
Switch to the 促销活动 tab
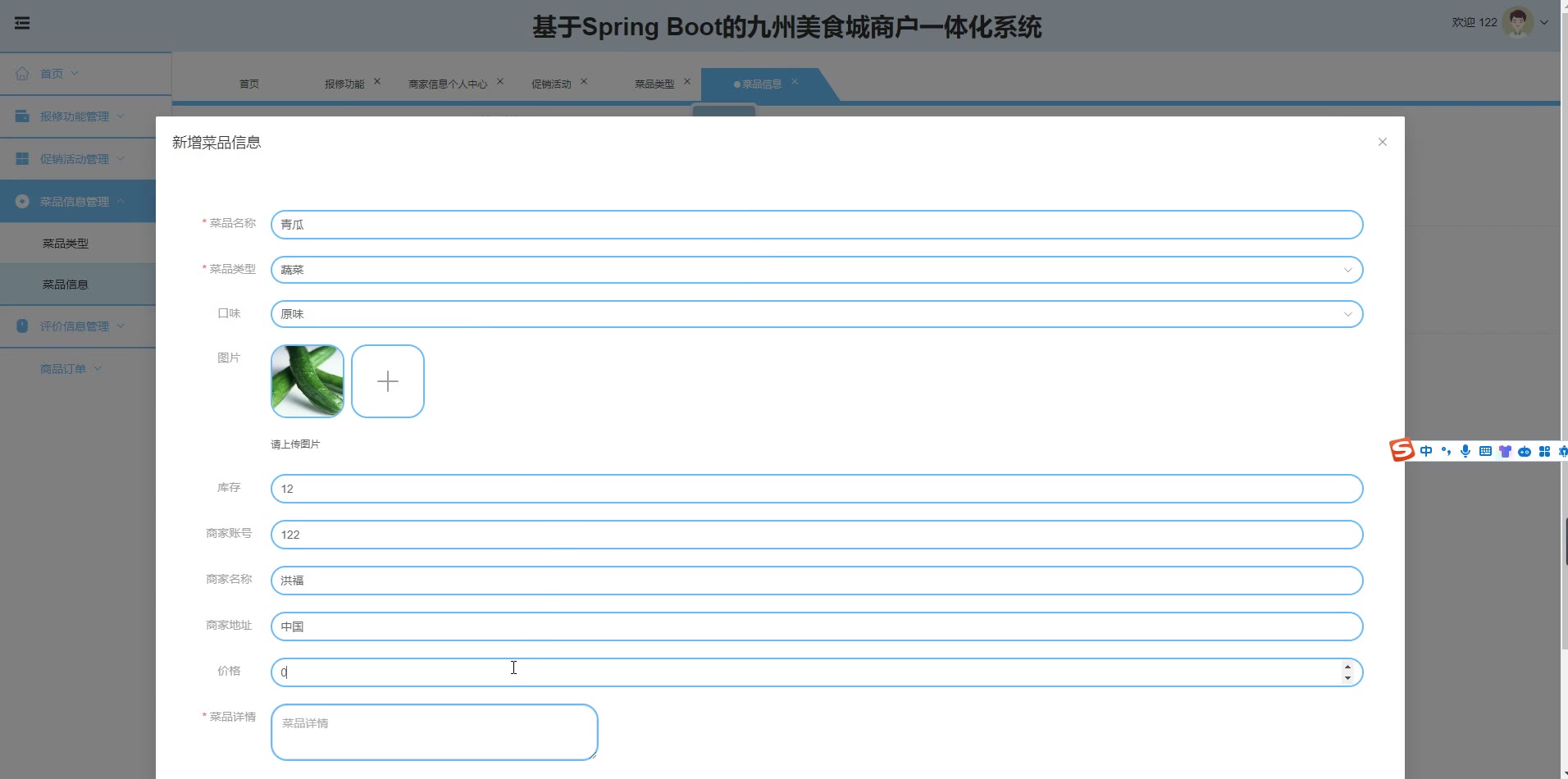(x=551, y=84)
